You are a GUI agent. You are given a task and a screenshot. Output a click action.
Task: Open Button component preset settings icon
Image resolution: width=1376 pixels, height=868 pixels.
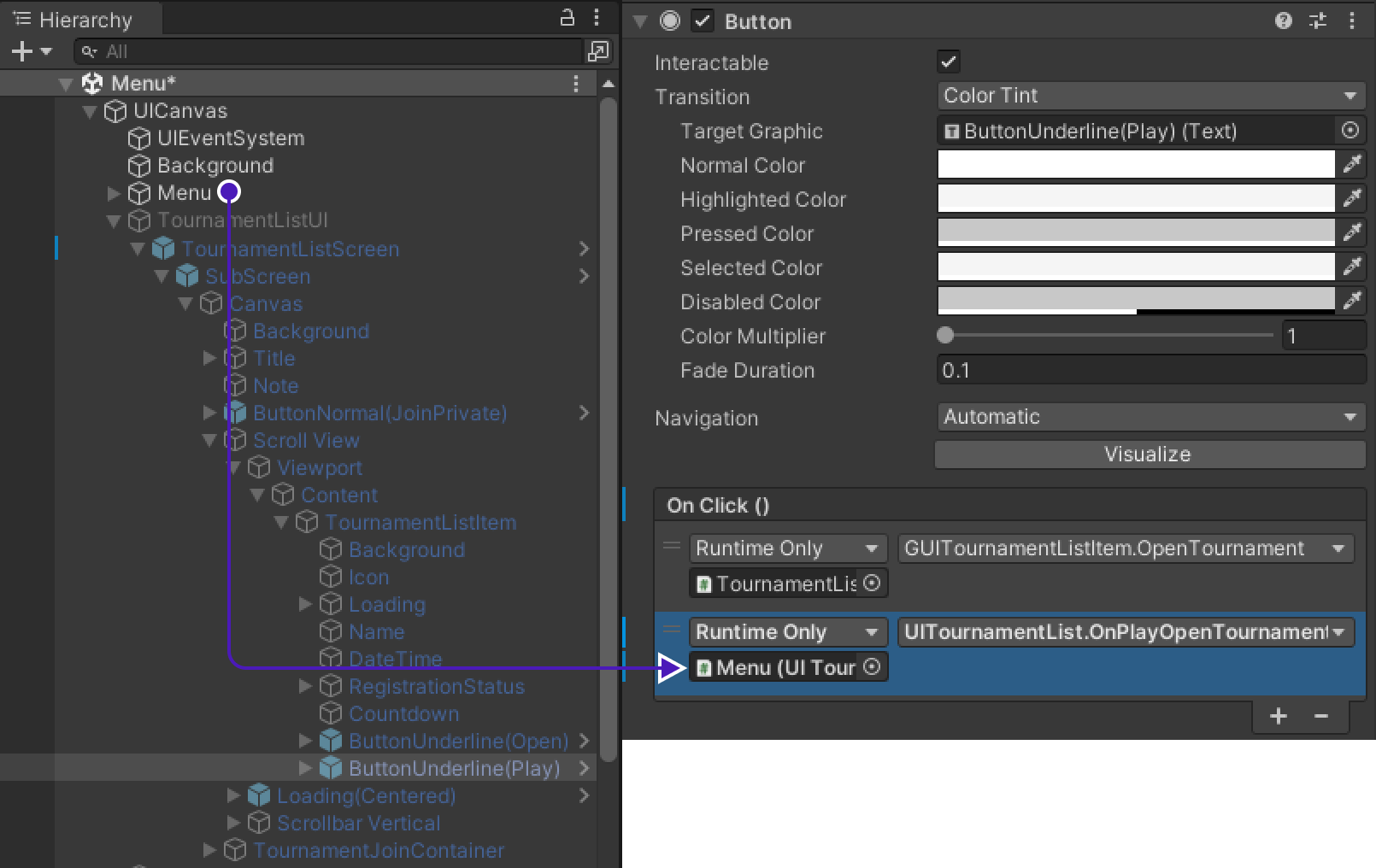pyautogui.click(x=1317, y=21)
